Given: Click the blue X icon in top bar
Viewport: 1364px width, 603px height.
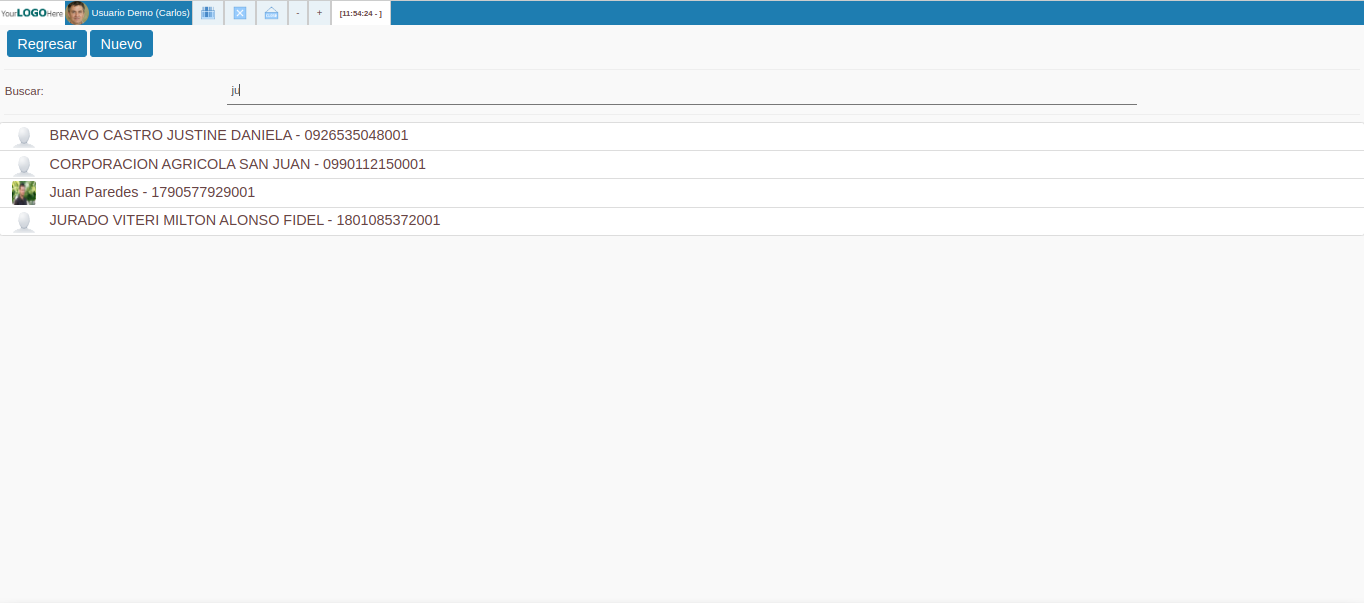Looking at the screenshot, I should 240,13.
